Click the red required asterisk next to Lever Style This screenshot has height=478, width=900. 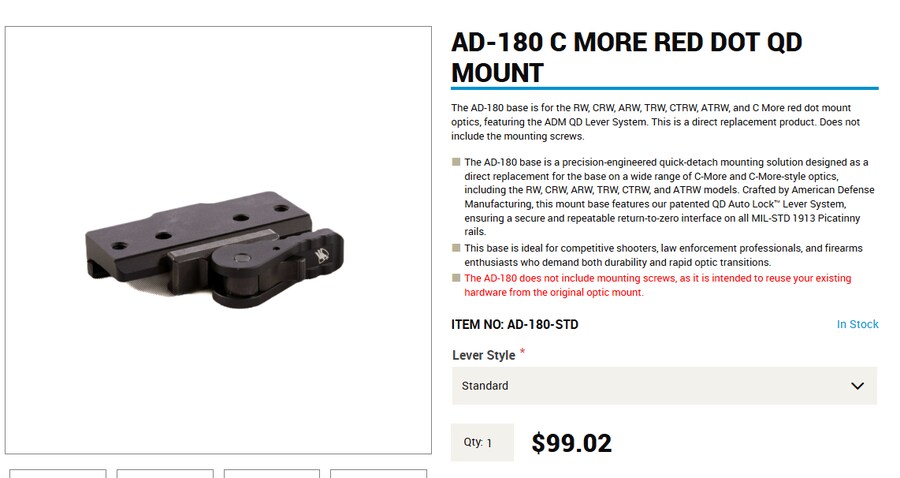[x=522, y=353]
